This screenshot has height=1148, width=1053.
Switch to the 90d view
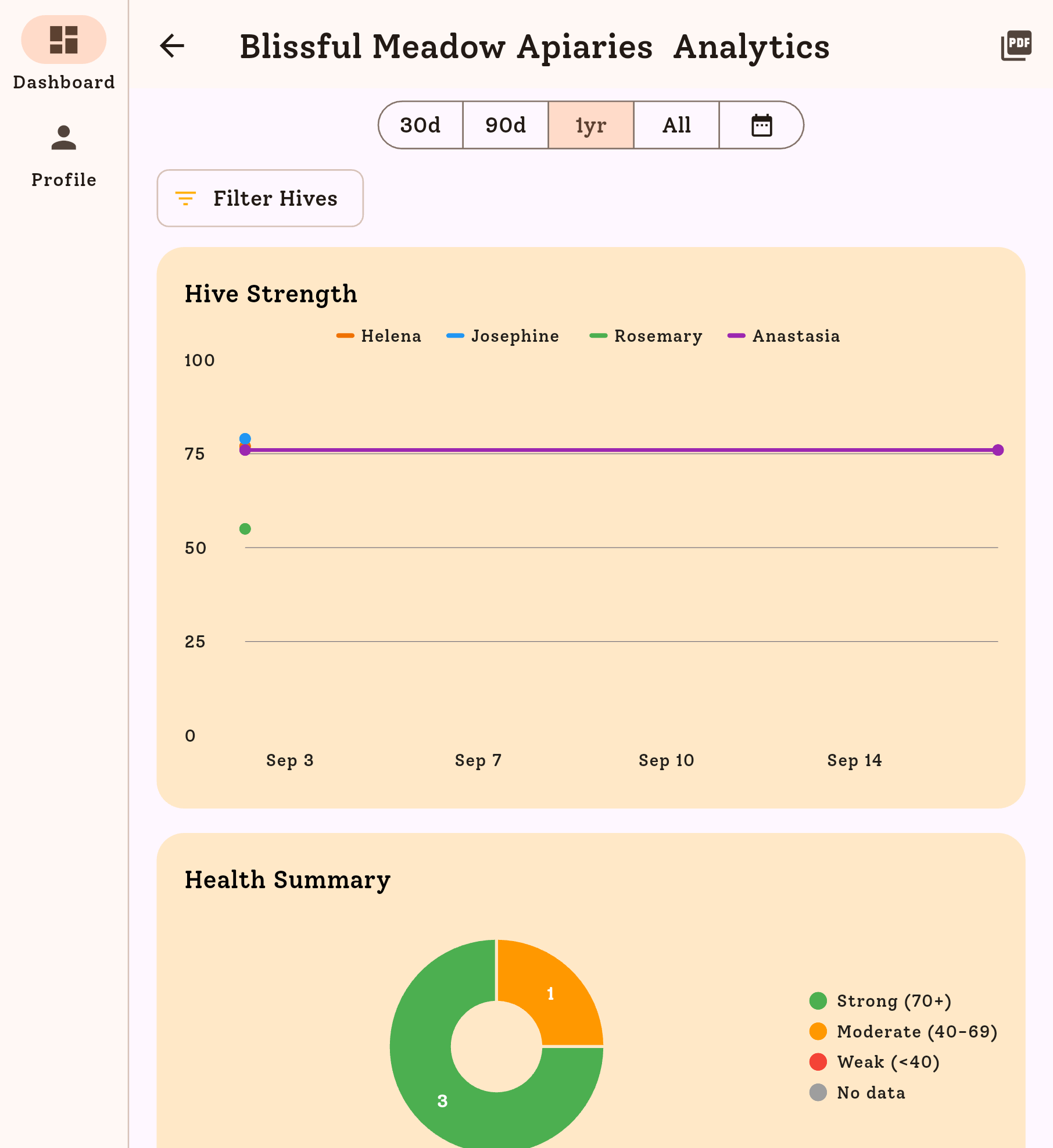pos(505,125)
